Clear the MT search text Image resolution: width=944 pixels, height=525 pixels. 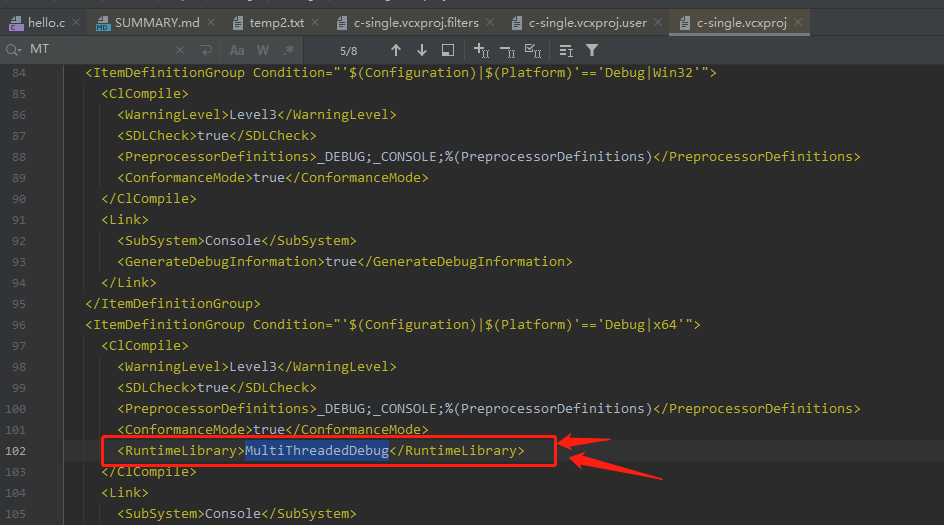click(x=180, y=50)
